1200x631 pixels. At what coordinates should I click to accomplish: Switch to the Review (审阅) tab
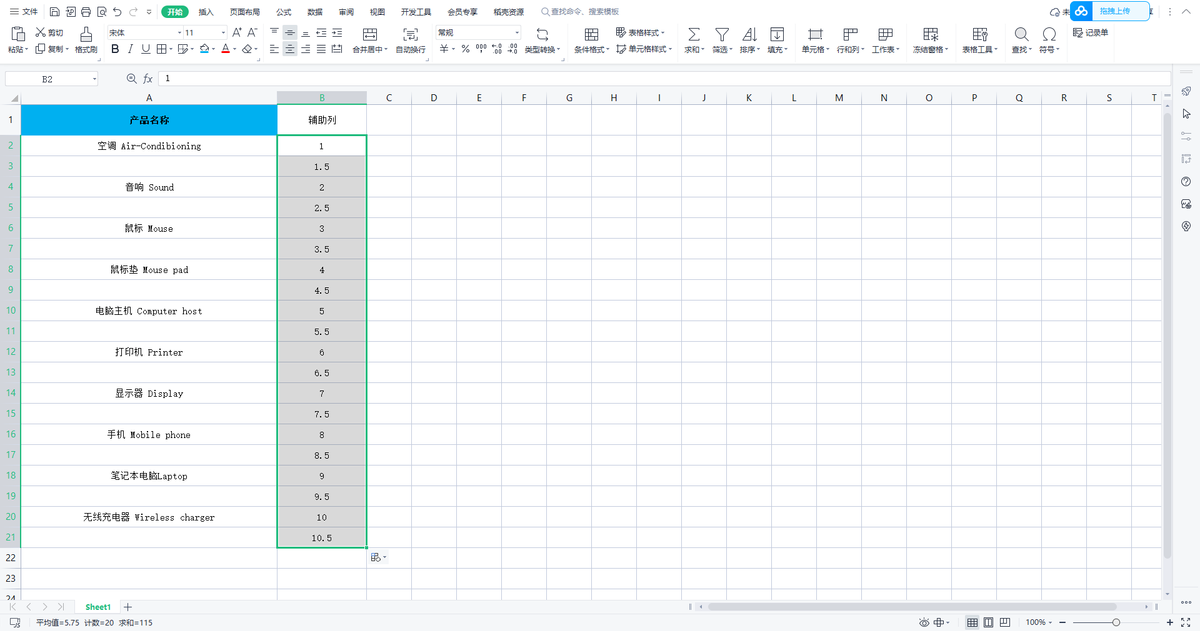point(346,12)
